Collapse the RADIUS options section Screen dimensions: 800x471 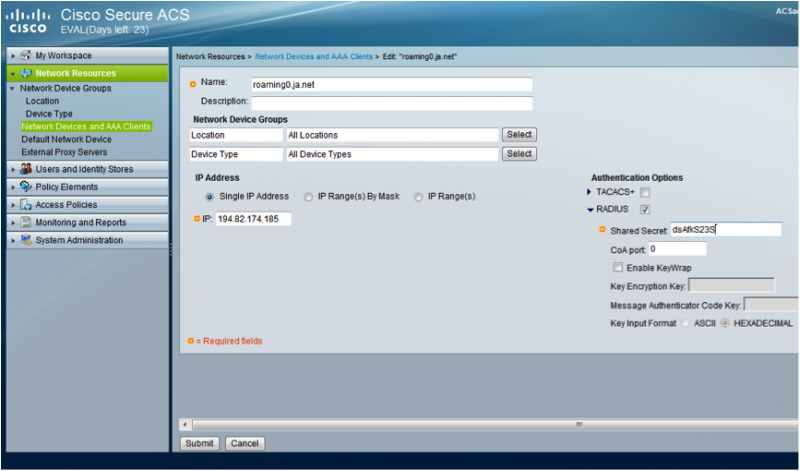[x=590, y=209]
